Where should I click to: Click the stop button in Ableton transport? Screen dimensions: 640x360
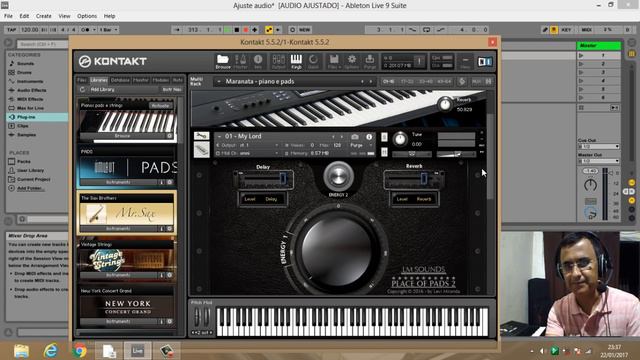click(237, 30)
